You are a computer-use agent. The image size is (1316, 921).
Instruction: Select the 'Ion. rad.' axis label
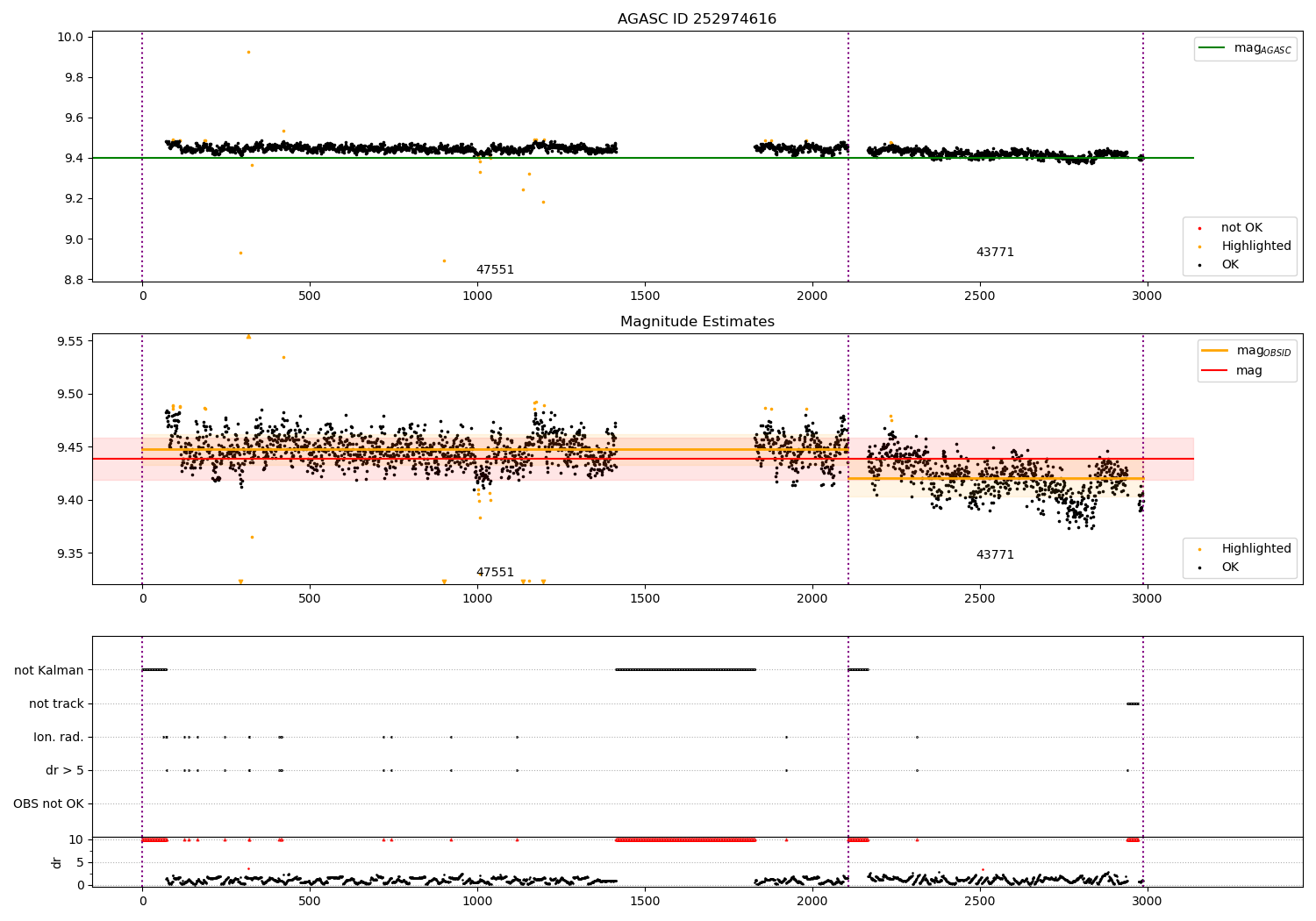point(59,737)
